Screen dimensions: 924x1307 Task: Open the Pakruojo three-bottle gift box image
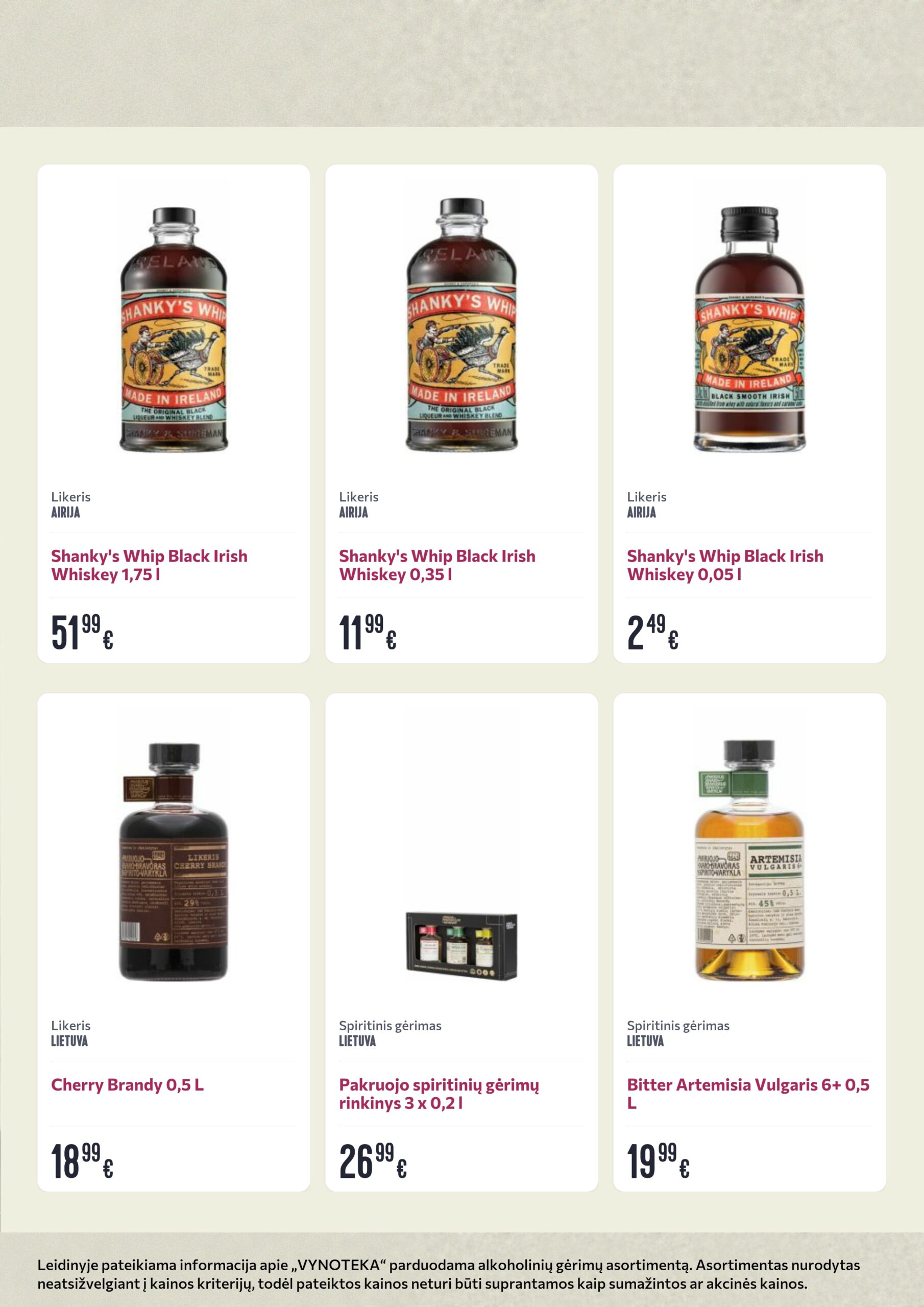pyautogui.click(x=461, y=946)
